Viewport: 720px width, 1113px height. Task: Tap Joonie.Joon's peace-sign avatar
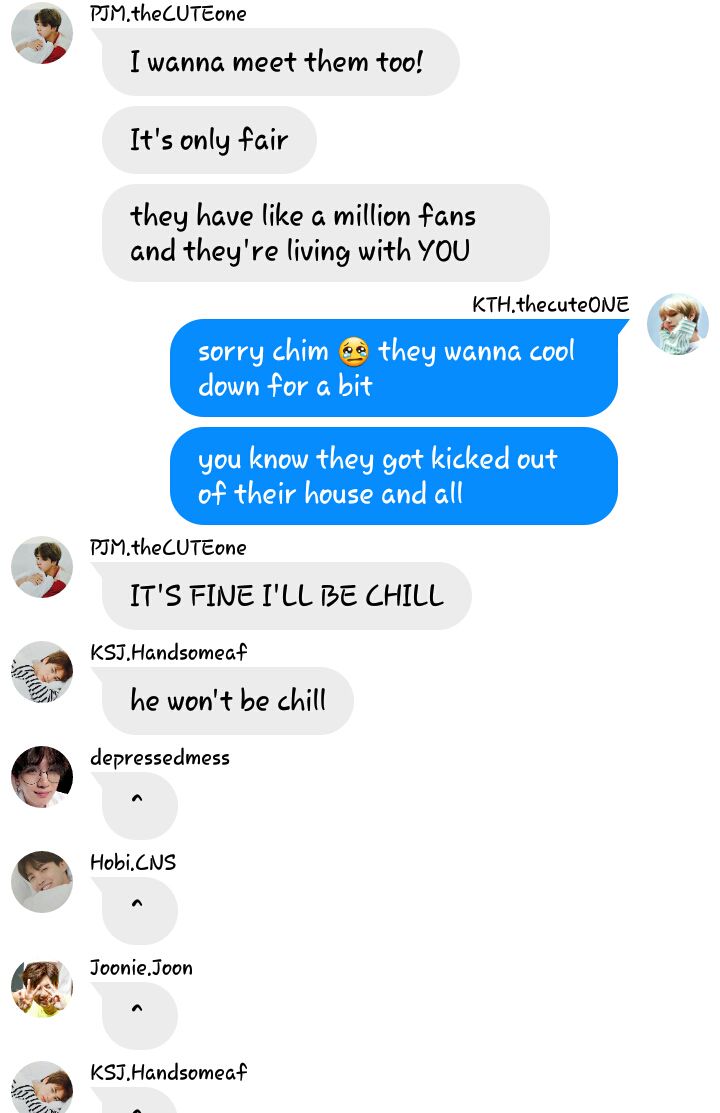(x=42, y=987)
